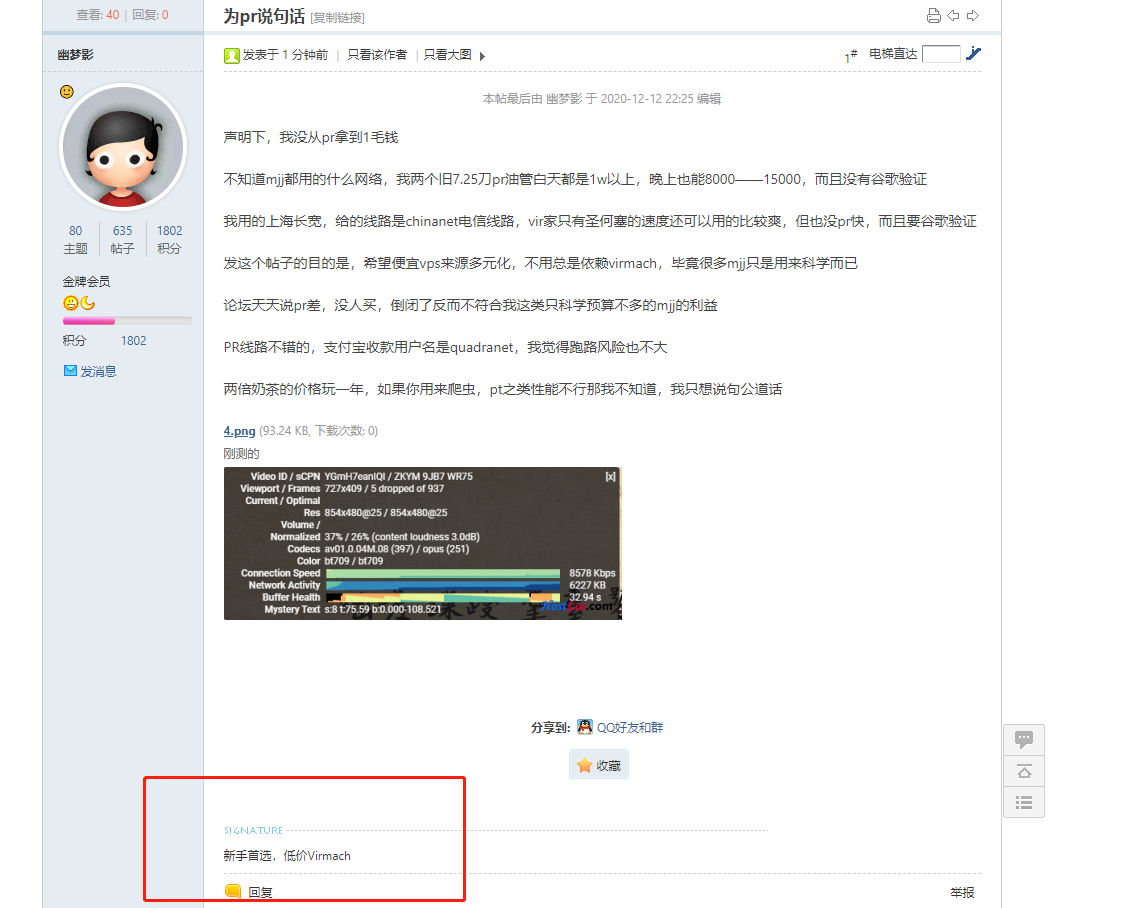
Task: Click the 收藏 star button
Action: click(x=599, y=765)
